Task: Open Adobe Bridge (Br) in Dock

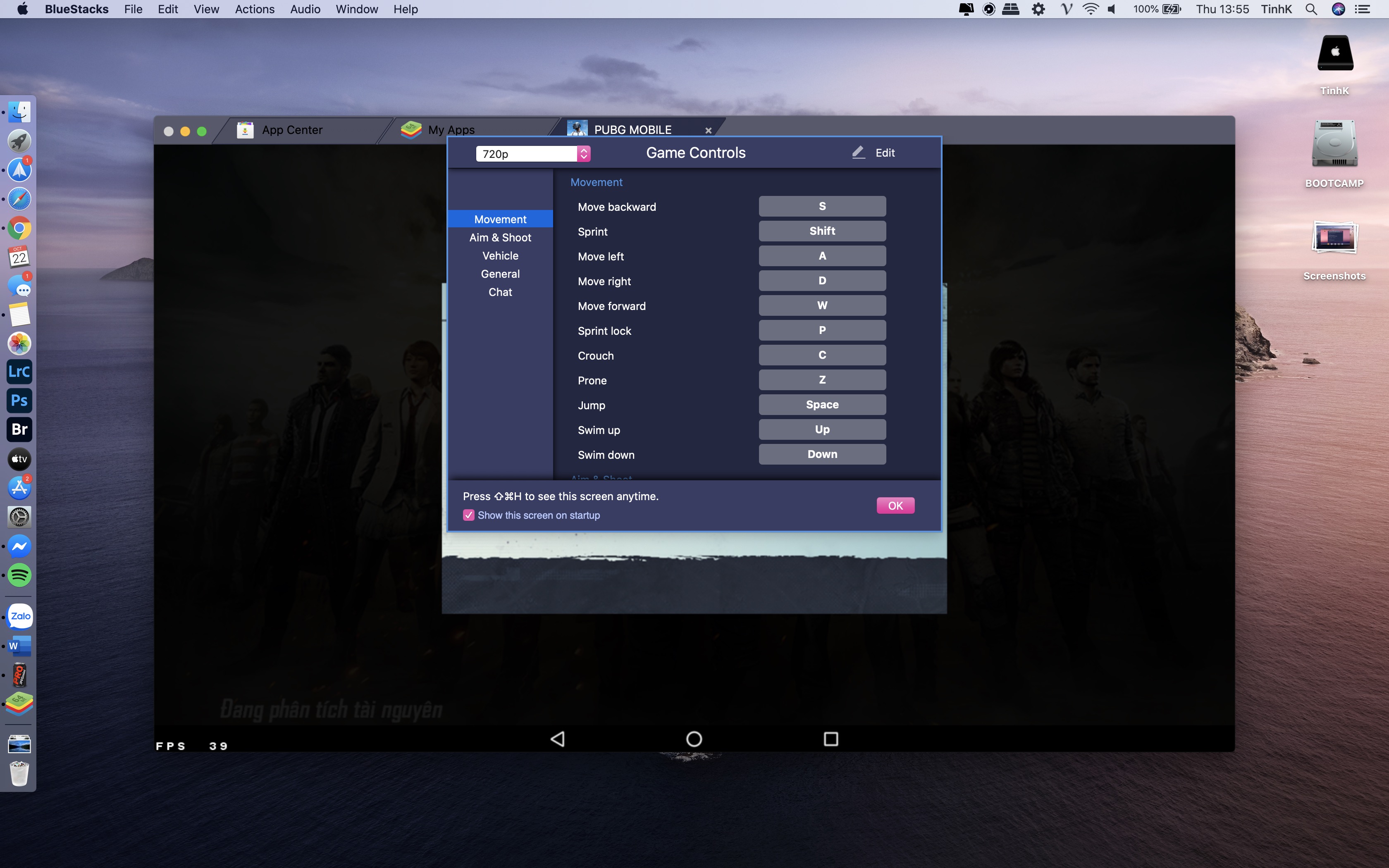Action: [x=19, y=429]
